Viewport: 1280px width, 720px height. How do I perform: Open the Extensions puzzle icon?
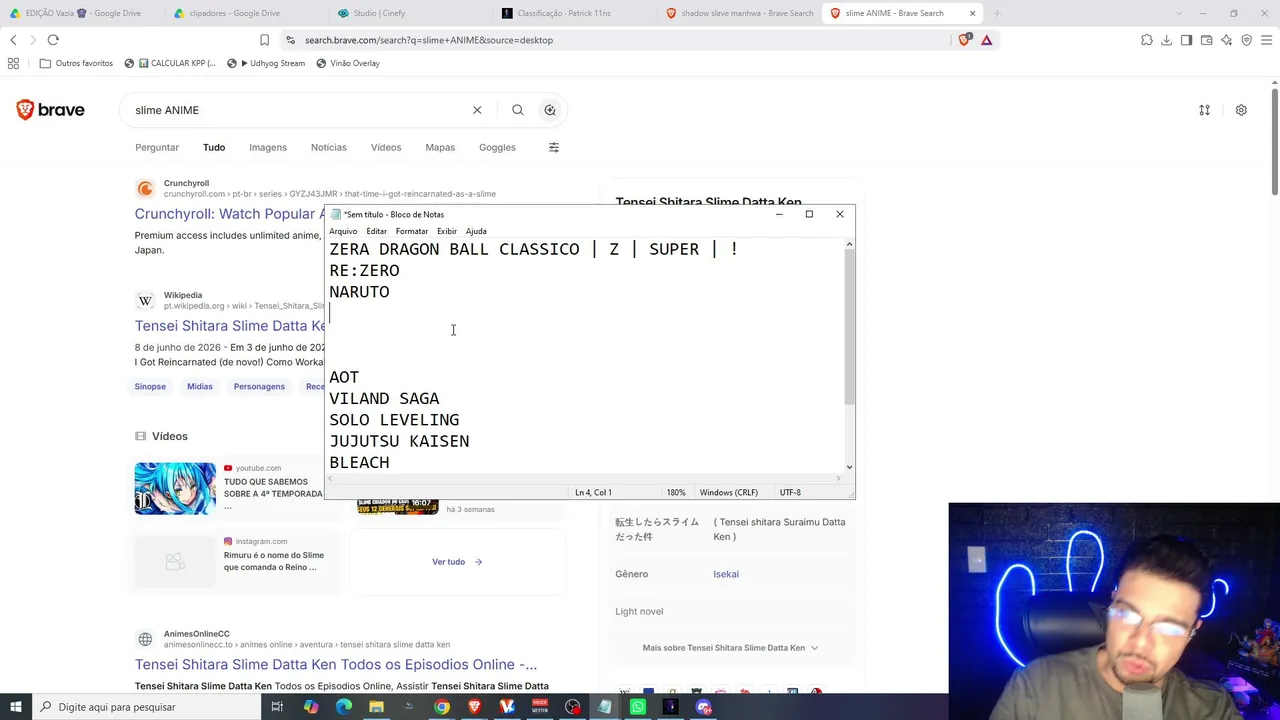coord(1146,40)
